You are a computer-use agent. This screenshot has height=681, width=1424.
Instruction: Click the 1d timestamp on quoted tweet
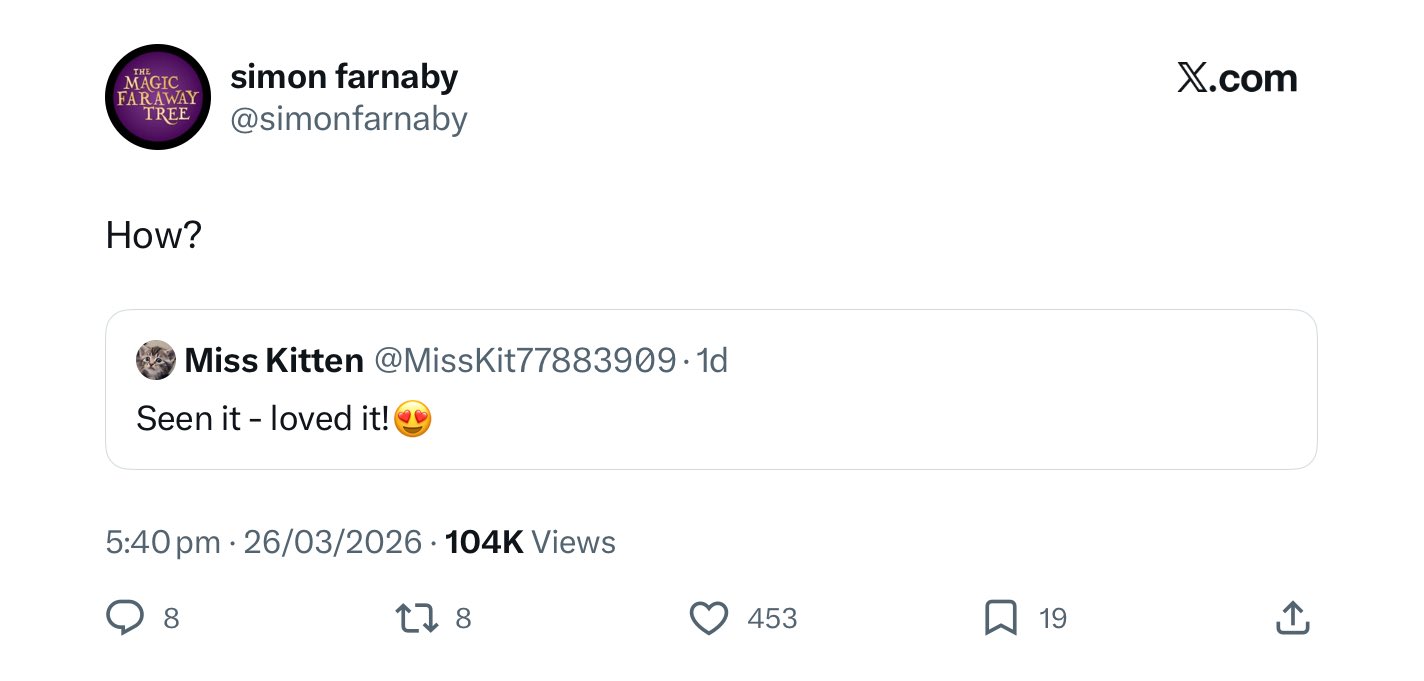pos(712,360)
